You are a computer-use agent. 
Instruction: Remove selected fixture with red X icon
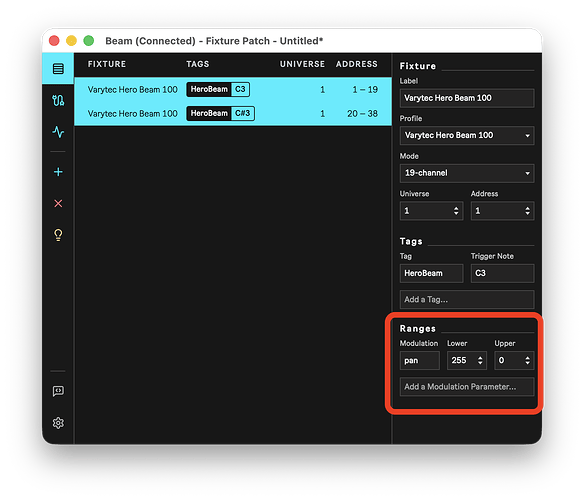58,203
